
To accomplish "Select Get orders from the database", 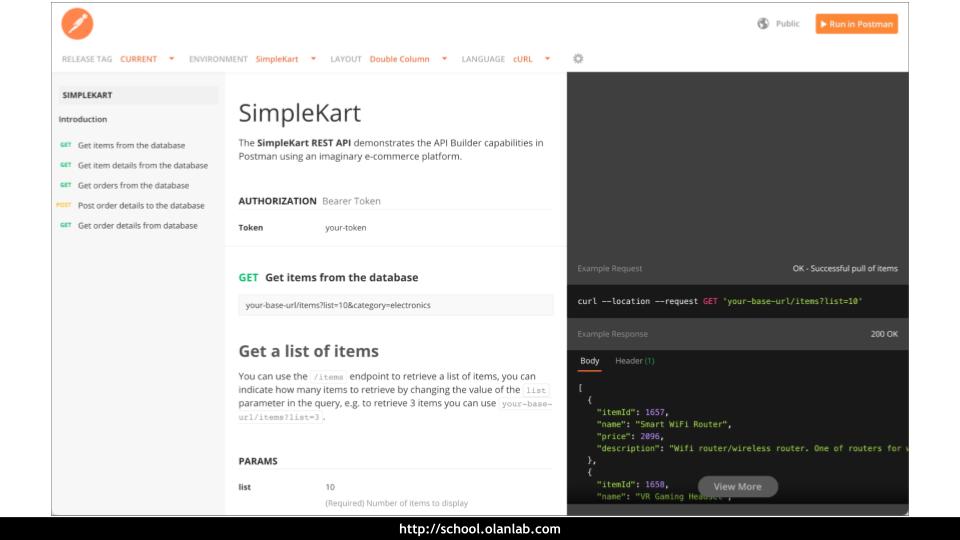I will click(x=133, y=186).
